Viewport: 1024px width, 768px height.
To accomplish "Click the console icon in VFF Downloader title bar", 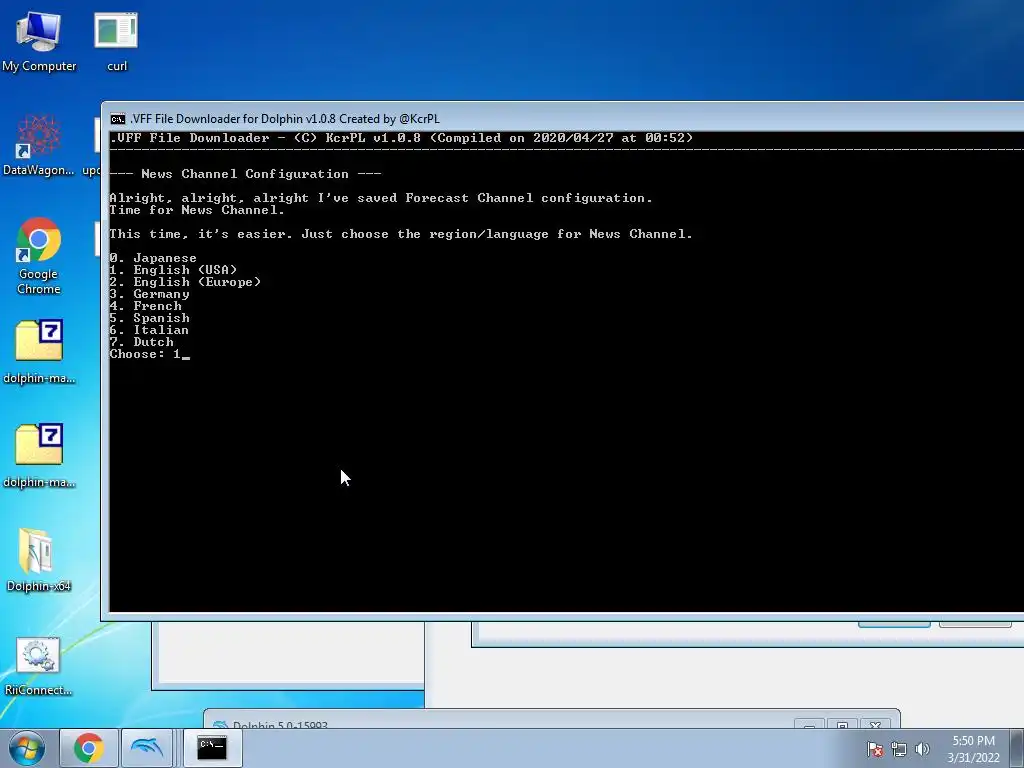I will click(x=118, y=119).
